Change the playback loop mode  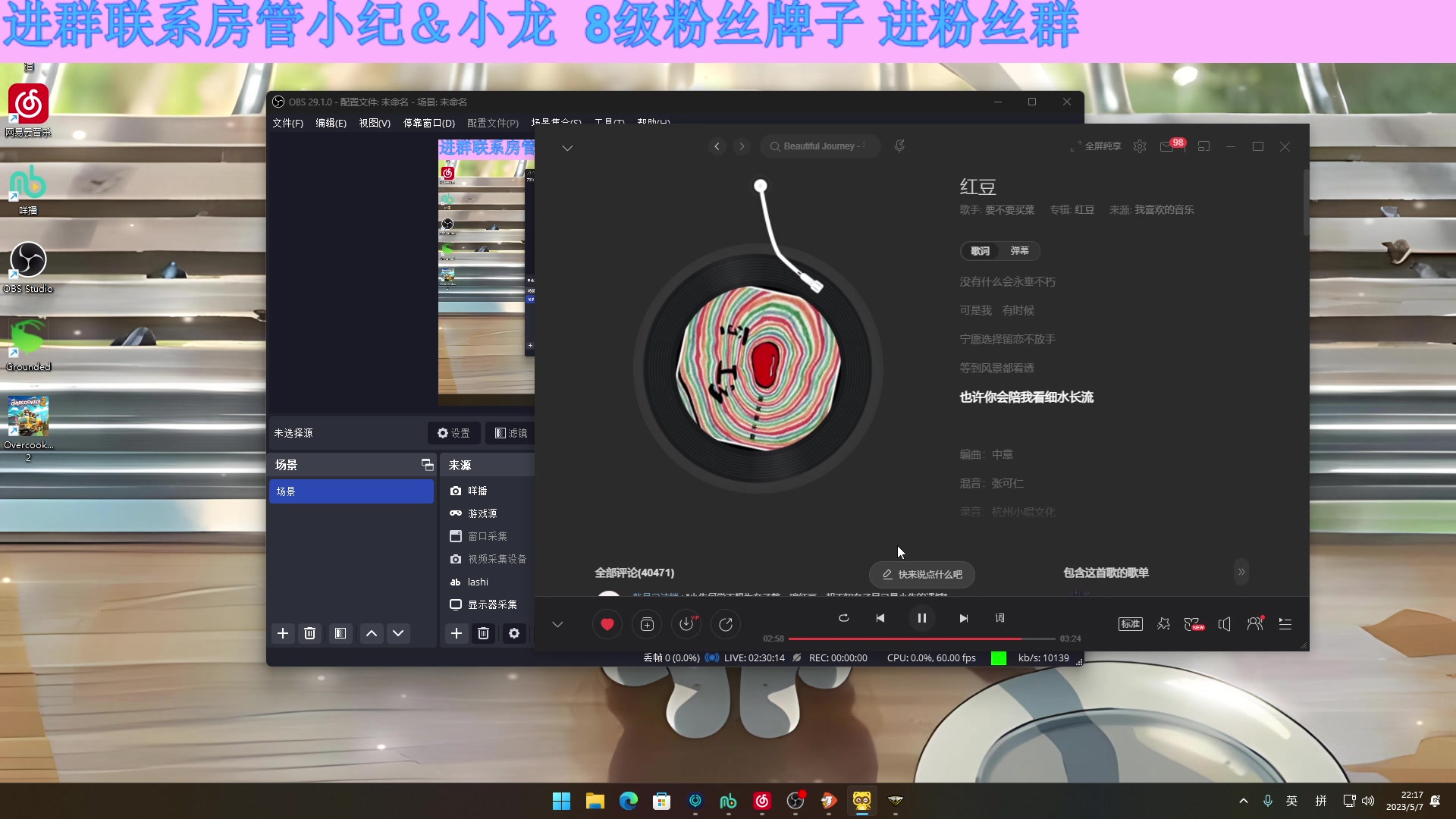tap(843, 618)
